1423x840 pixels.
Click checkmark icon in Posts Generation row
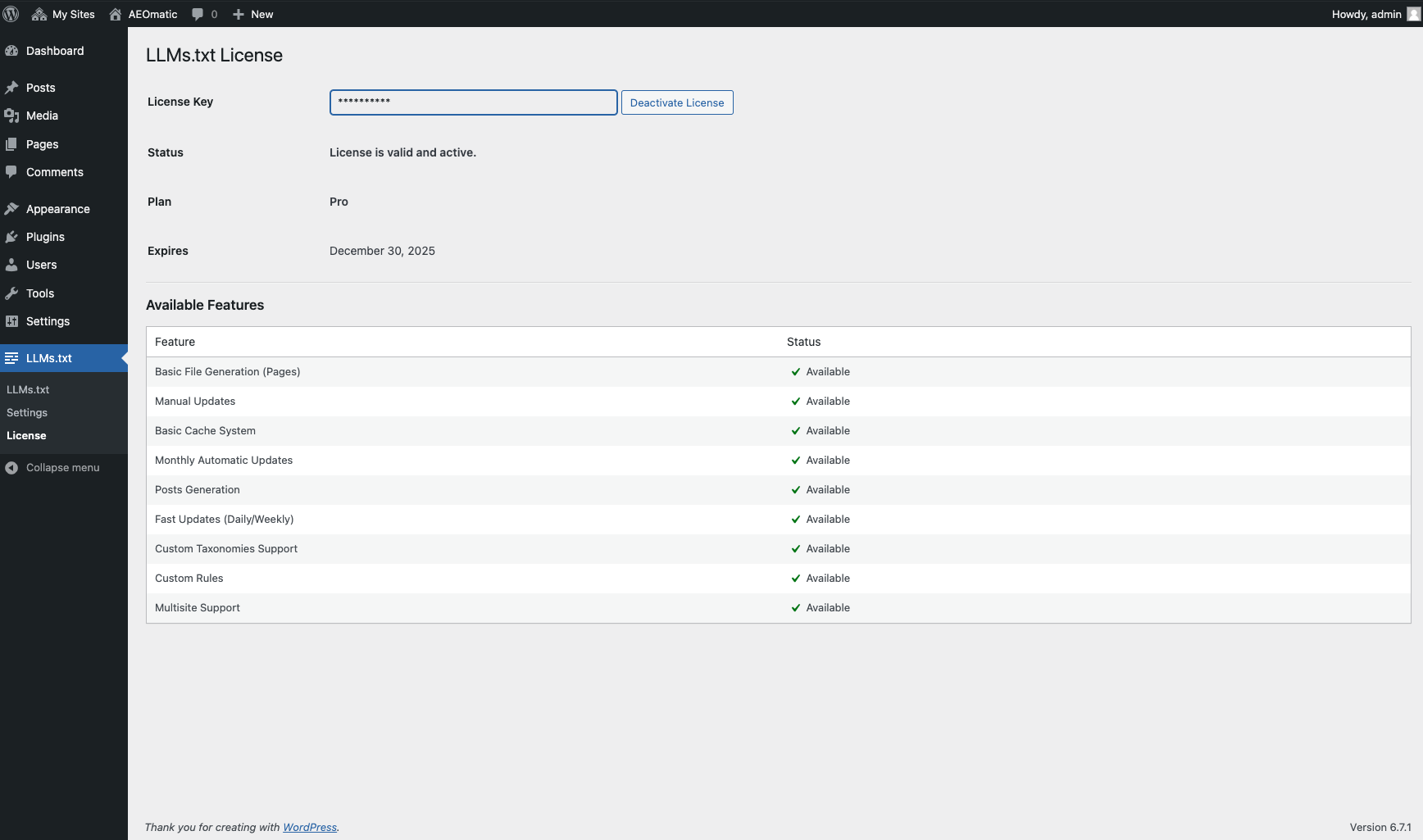(795, 490)
